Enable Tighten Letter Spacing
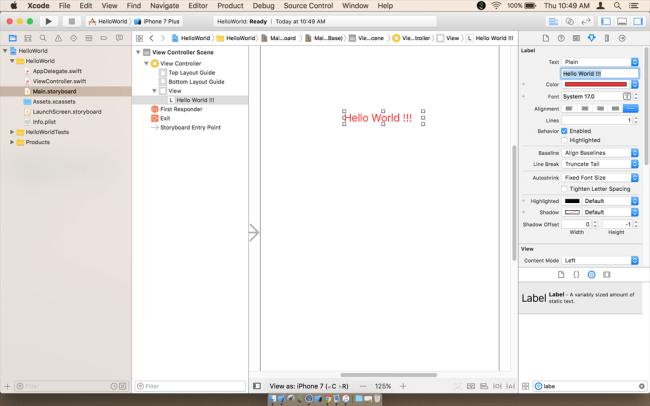 (564, 189)
